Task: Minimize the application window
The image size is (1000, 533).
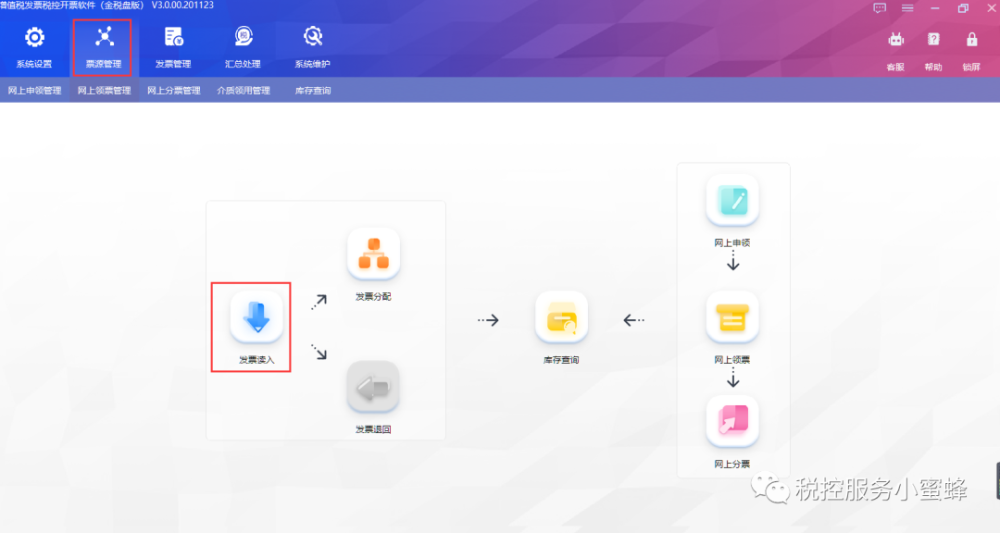Action: pyautogui.click(x=935, y=8)
